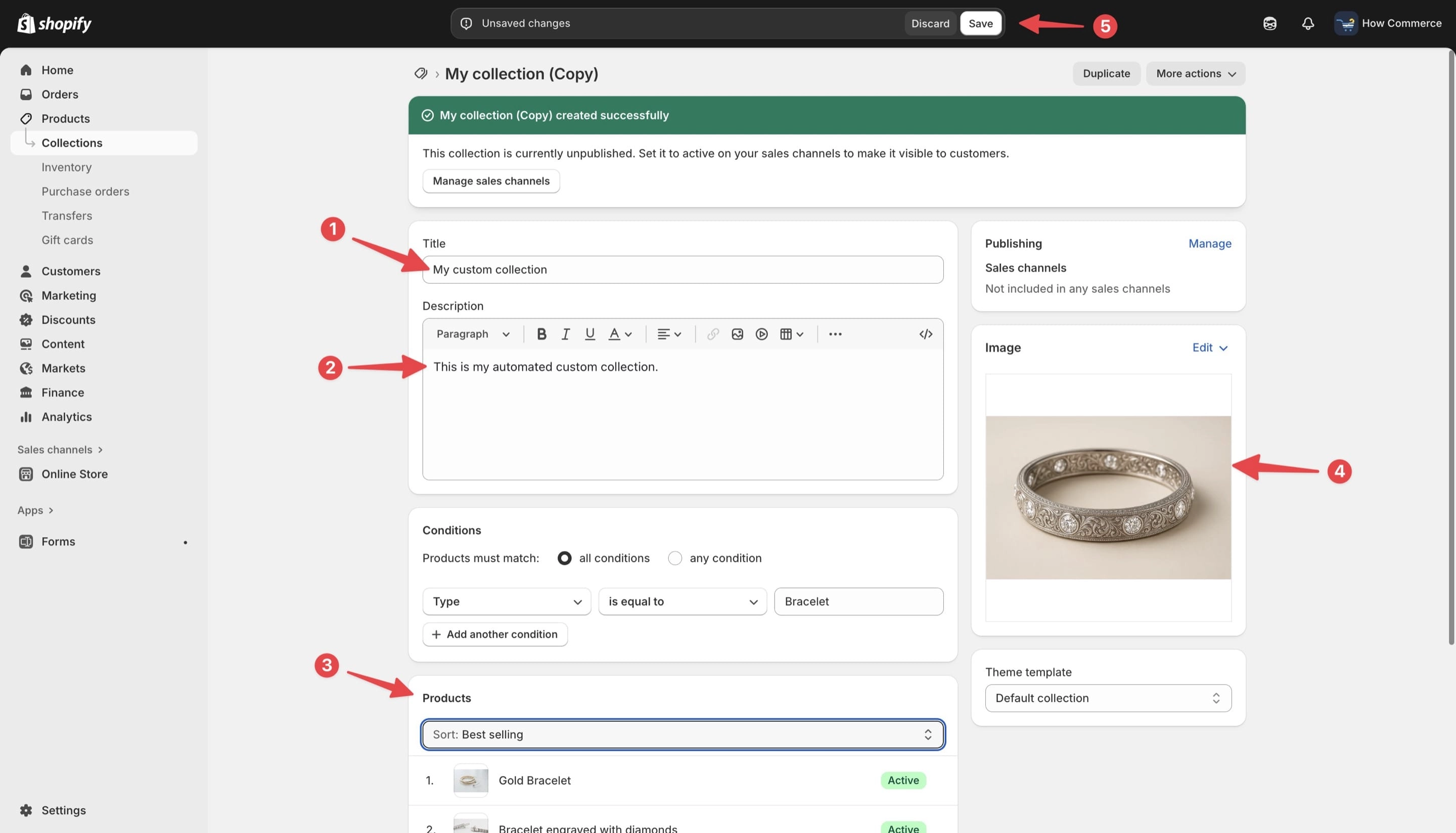Click the Bracelet condition value field

pyautogui.click(x=858, y=601)
